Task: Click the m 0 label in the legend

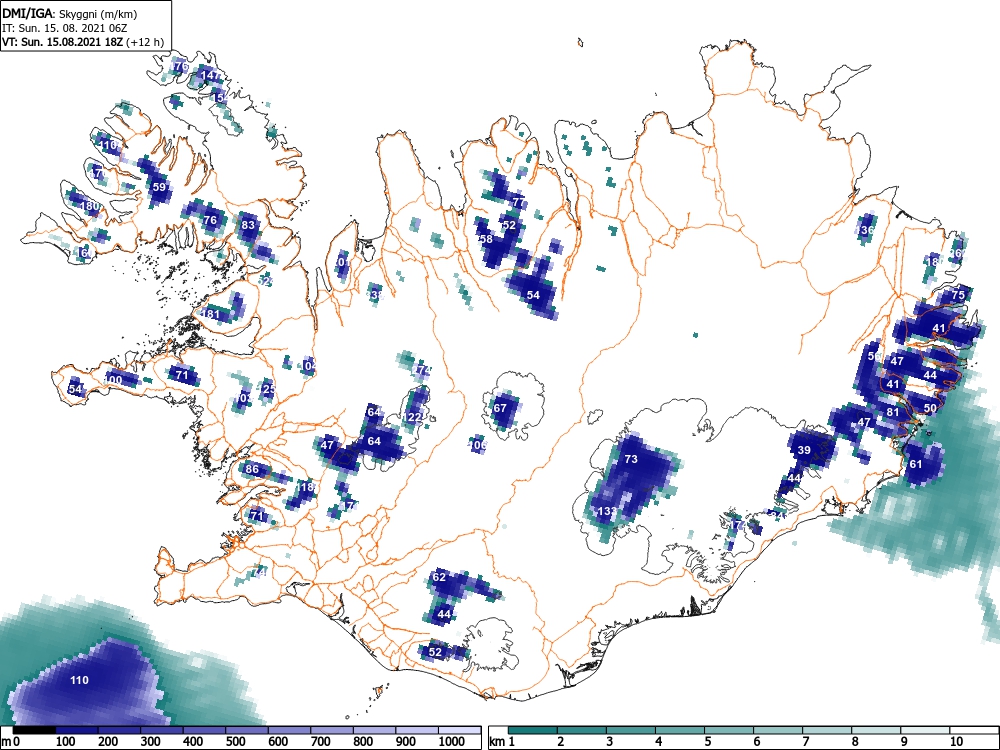Action: click(x=11, y=742)
